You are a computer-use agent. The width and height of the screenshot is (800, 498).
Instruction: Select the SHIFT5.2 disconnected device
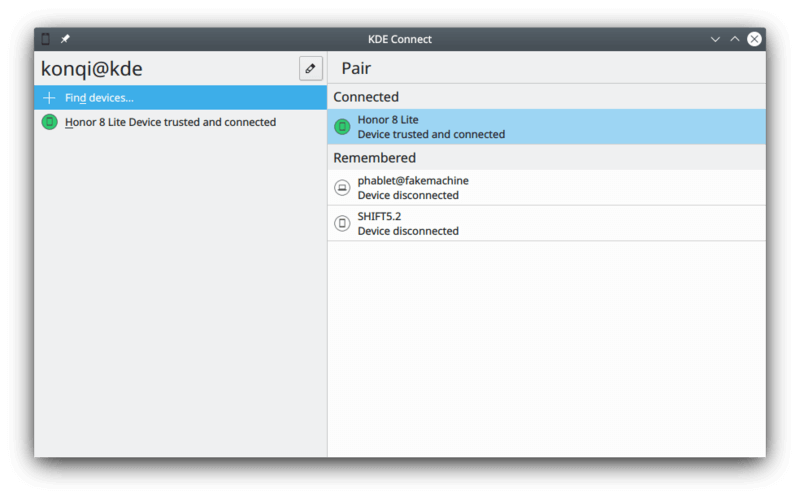[x=546, y=223]
